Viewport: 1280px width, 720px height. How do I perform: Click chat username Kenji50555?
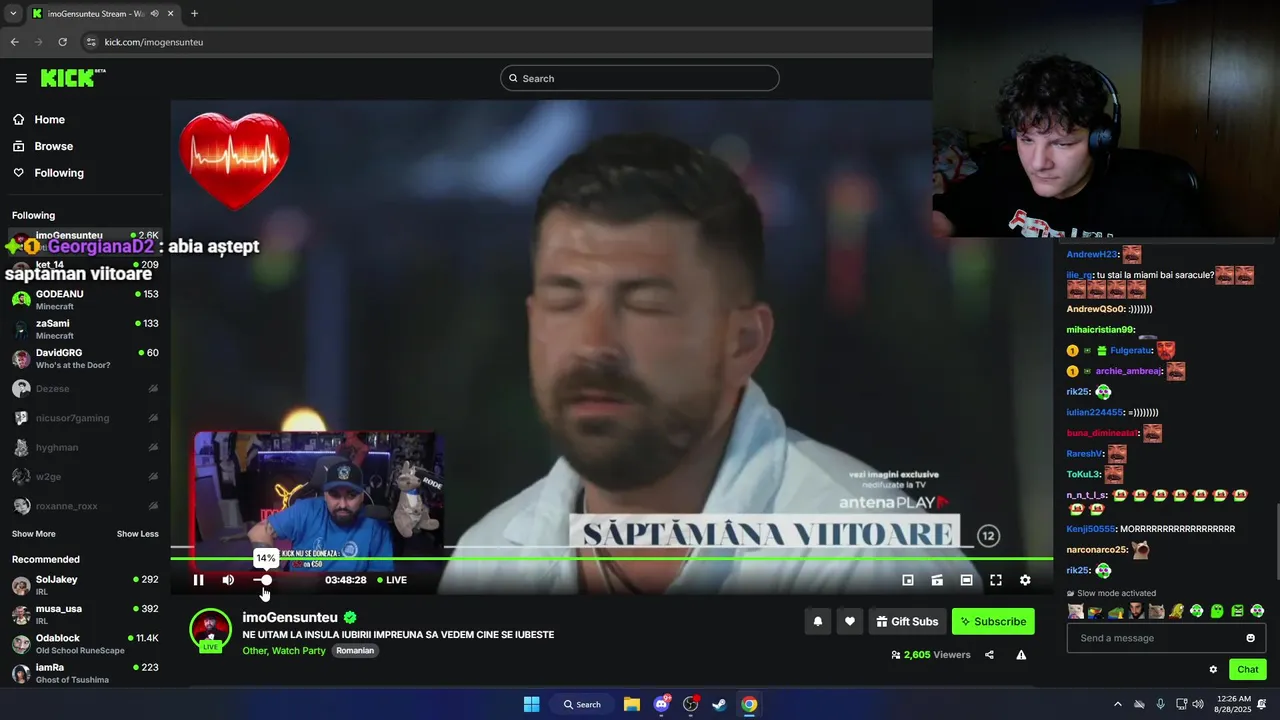(1090, 529)
